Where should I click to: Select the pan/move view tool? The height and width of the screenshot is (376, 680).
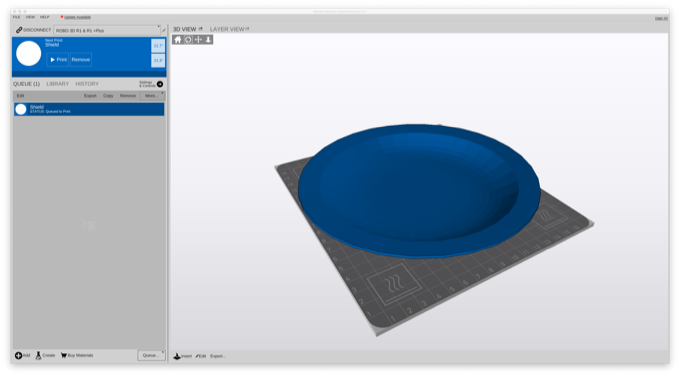pos(198,40)
